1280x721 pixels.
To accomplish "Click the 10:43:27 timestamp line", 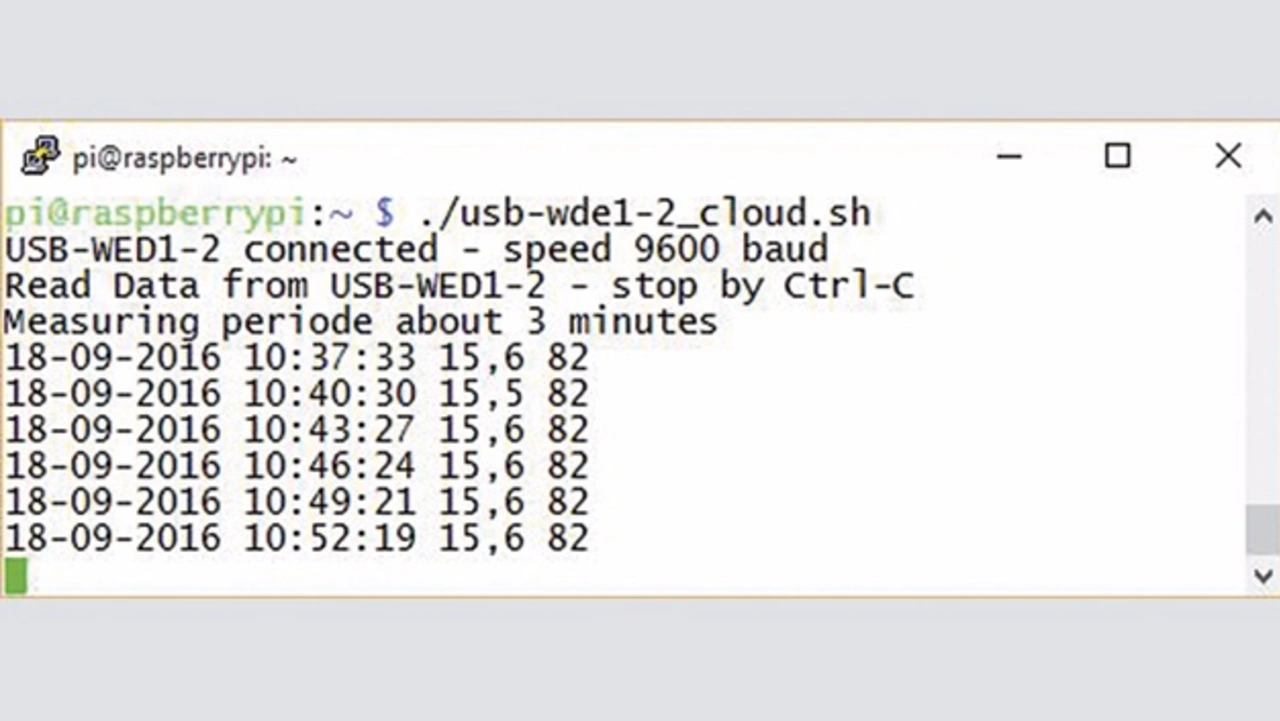I will pyautogui.click(x=296, y=430).
